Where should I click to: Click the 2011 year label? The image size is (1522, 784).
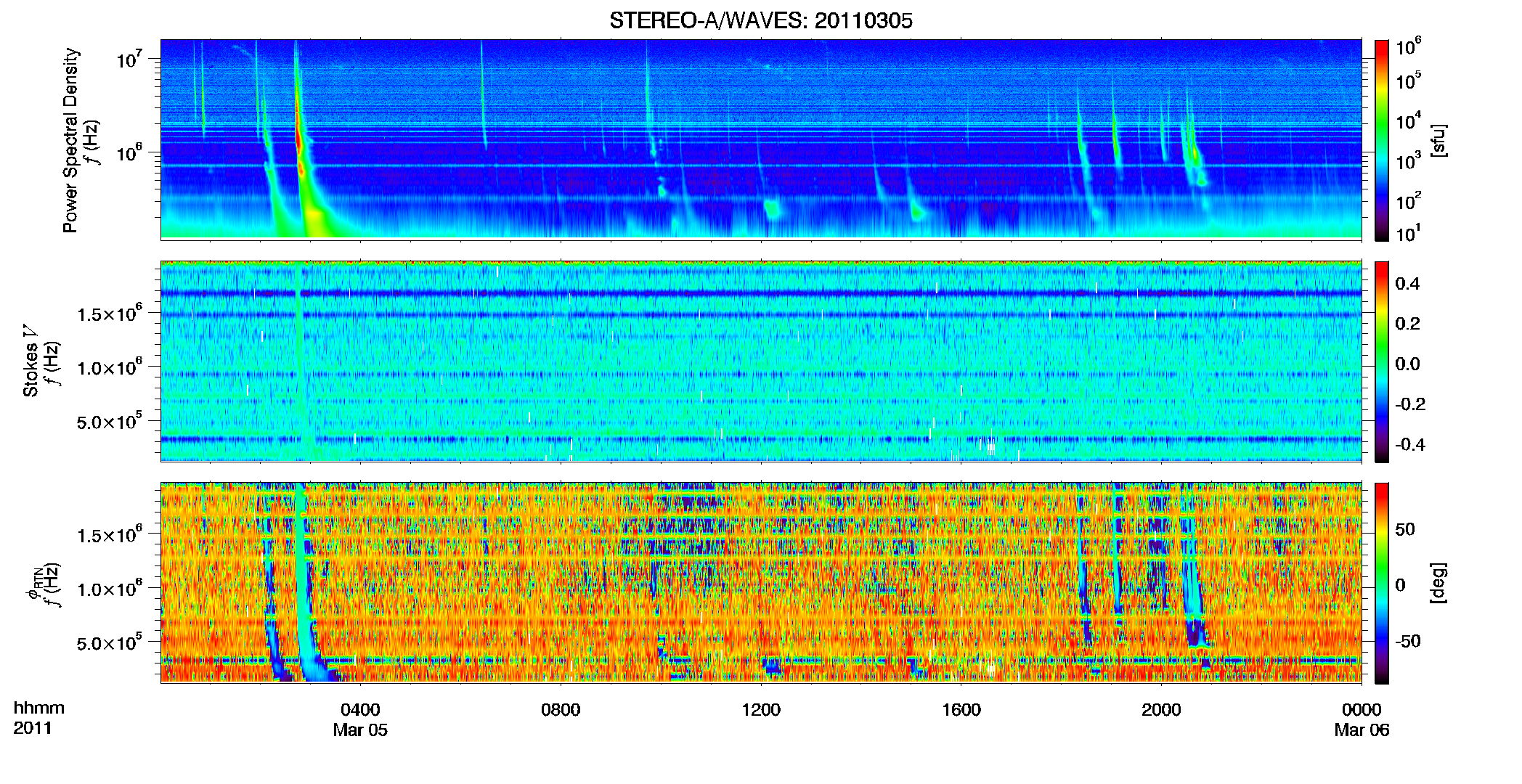coord(33,729)
